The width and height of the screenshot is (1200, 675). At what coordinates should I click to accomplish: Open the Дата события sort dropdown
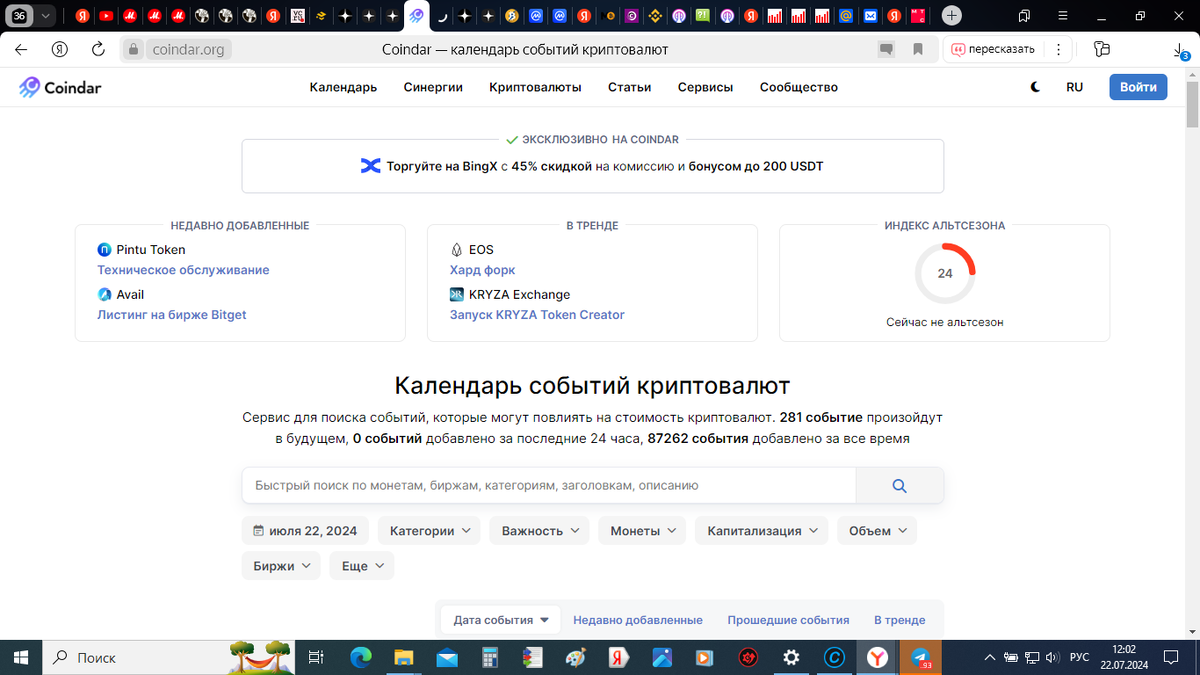(x=501, y=620)
